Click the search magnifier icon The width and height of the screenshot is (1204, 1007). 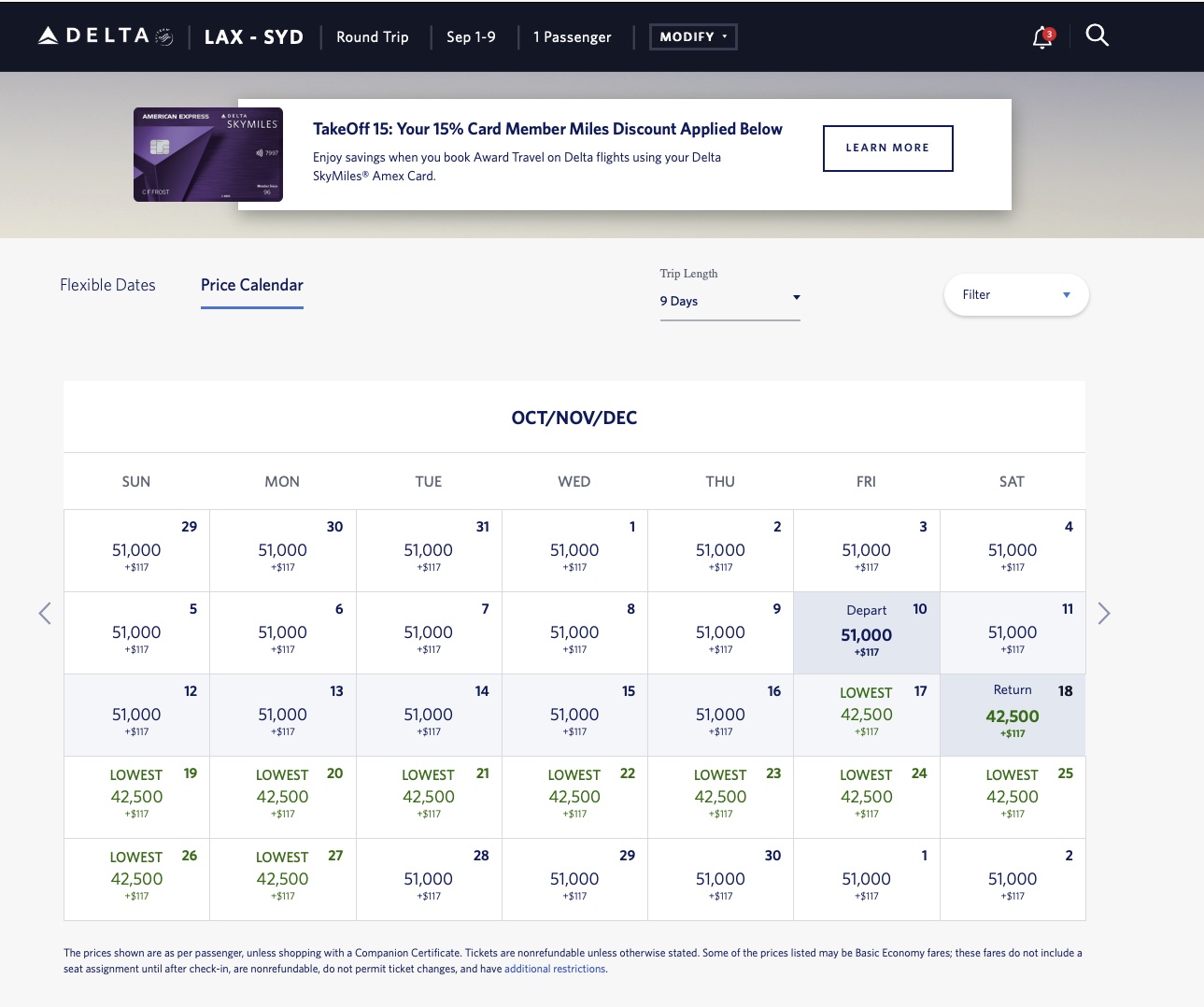(x=1097, y=35)
